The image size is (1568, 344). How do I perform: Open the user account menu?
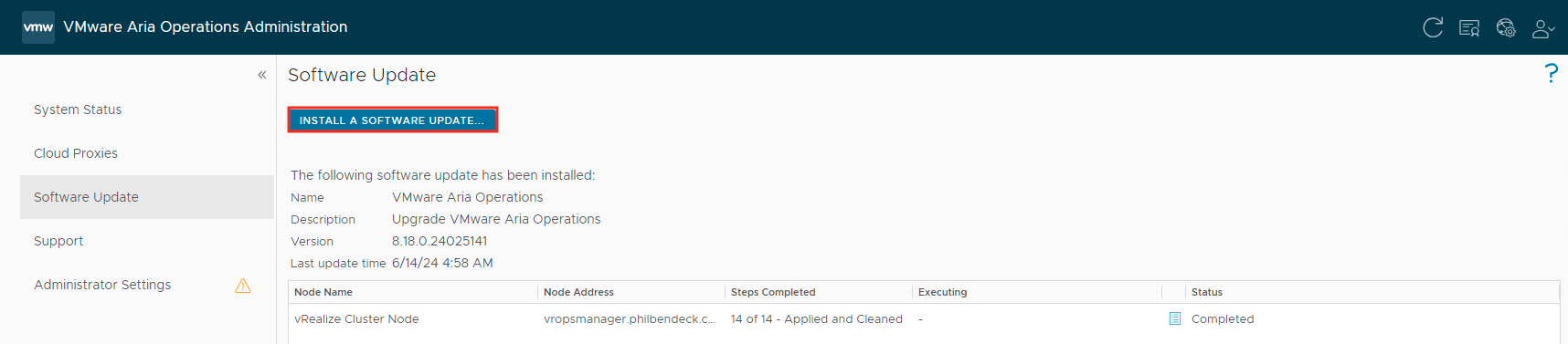1543,28
